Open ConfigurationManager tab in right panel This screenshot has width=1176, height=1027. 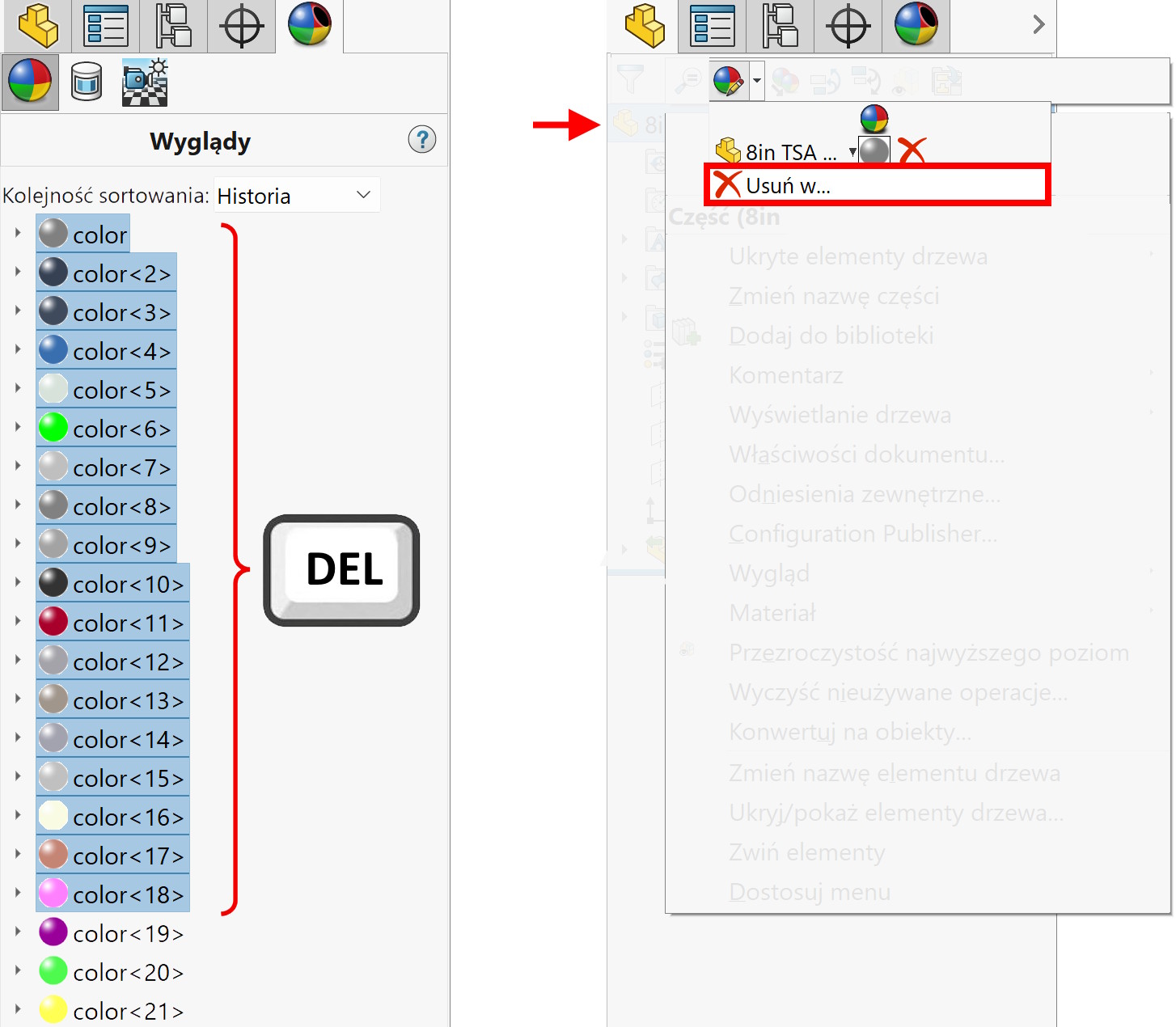[x=780, y=26]
